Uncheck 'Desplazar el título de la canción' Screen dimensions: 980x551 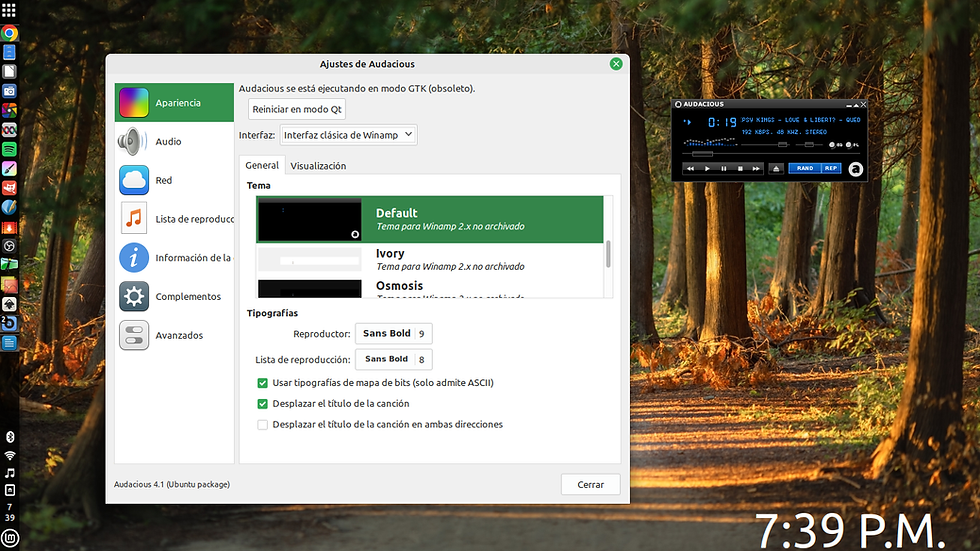(262, 404)
